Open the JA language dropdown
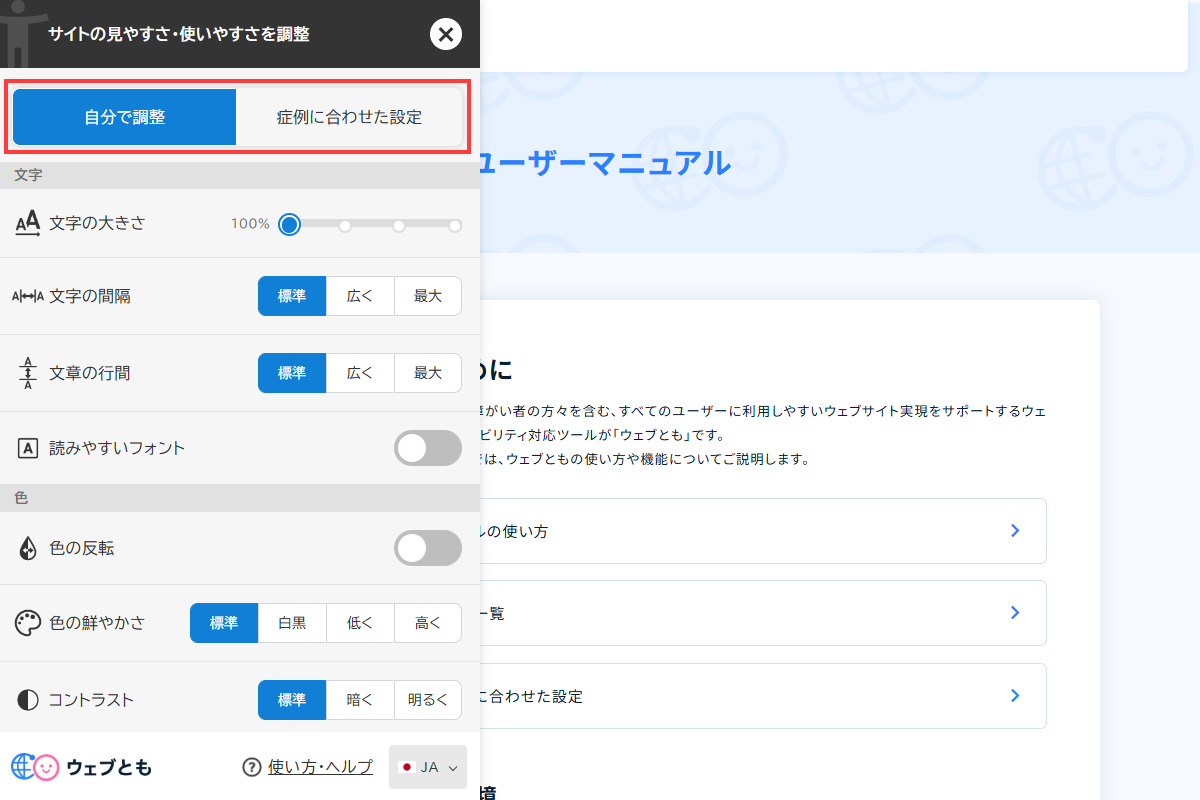 pos(427,767)
